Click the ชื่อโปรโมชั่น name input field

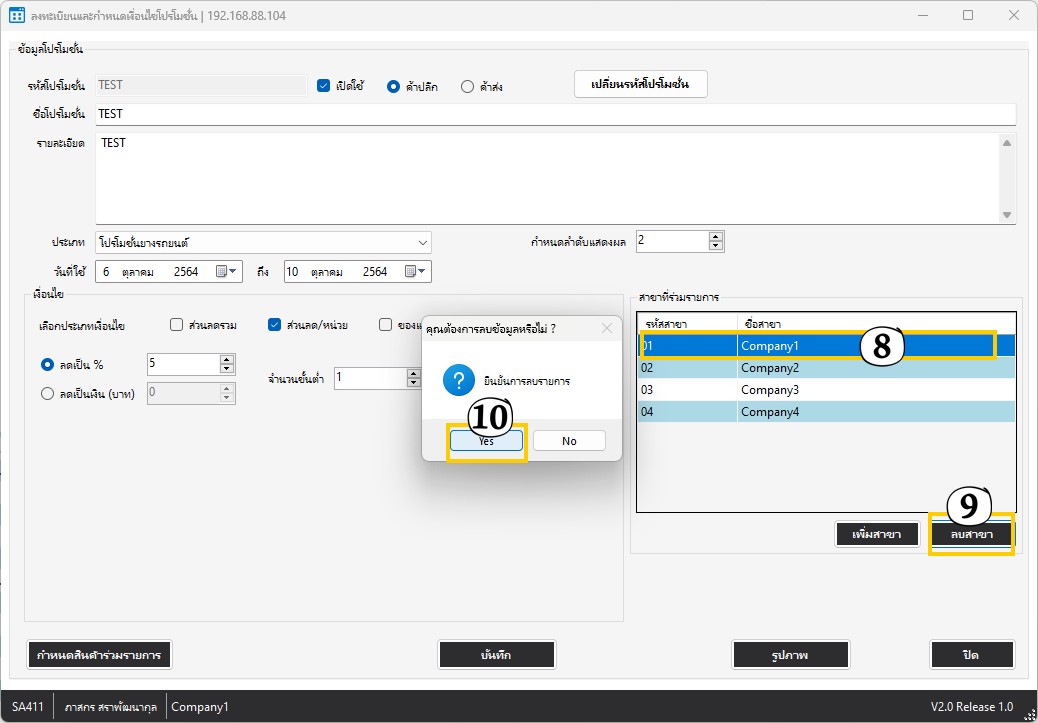[x=555, y=114]
